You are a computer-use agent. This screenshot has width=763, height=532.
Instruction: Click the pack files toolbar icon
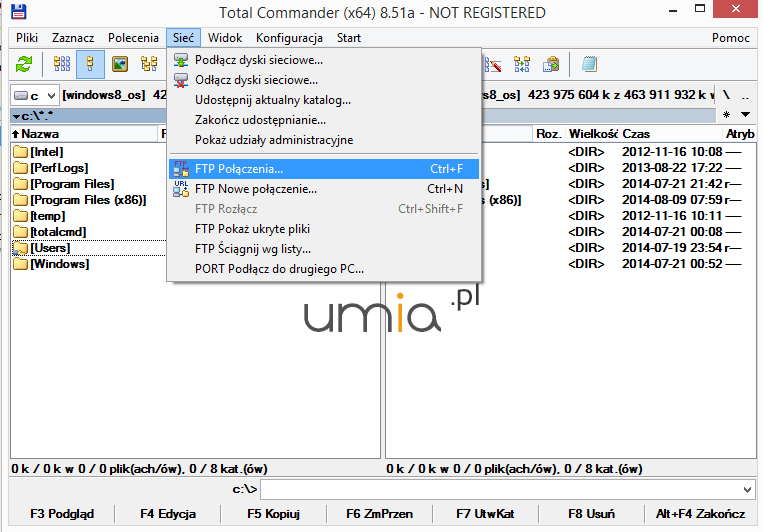tap(551, 65)
